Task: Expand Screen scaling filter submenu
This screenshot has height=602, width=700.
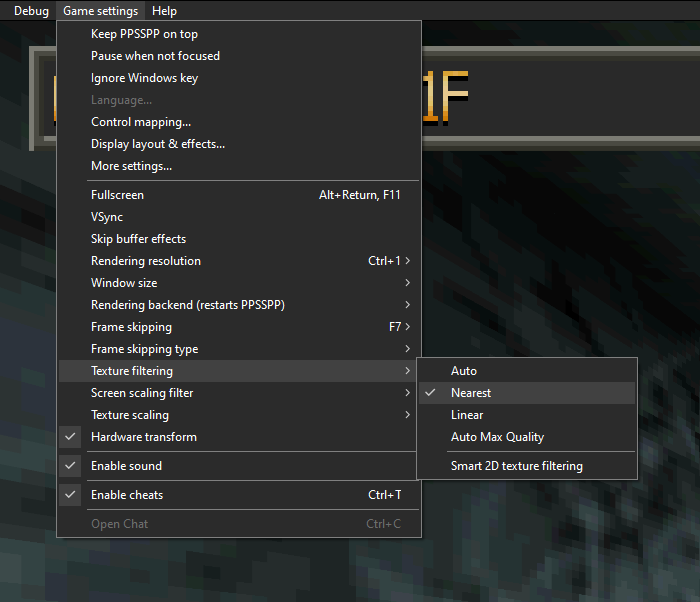Action: [x=239, y=393]
